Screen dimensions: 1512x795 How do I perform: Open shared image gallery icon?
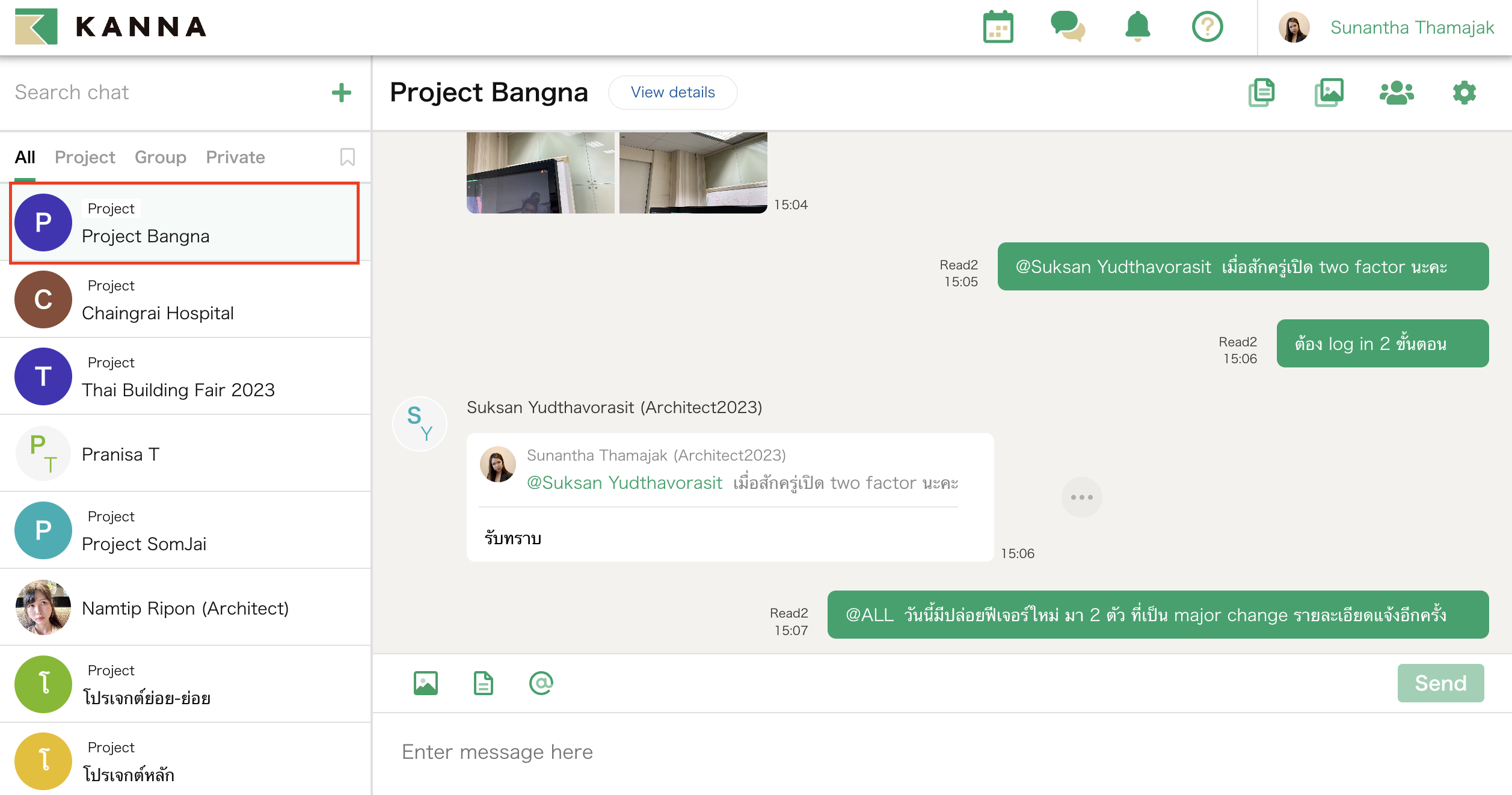1329,93
